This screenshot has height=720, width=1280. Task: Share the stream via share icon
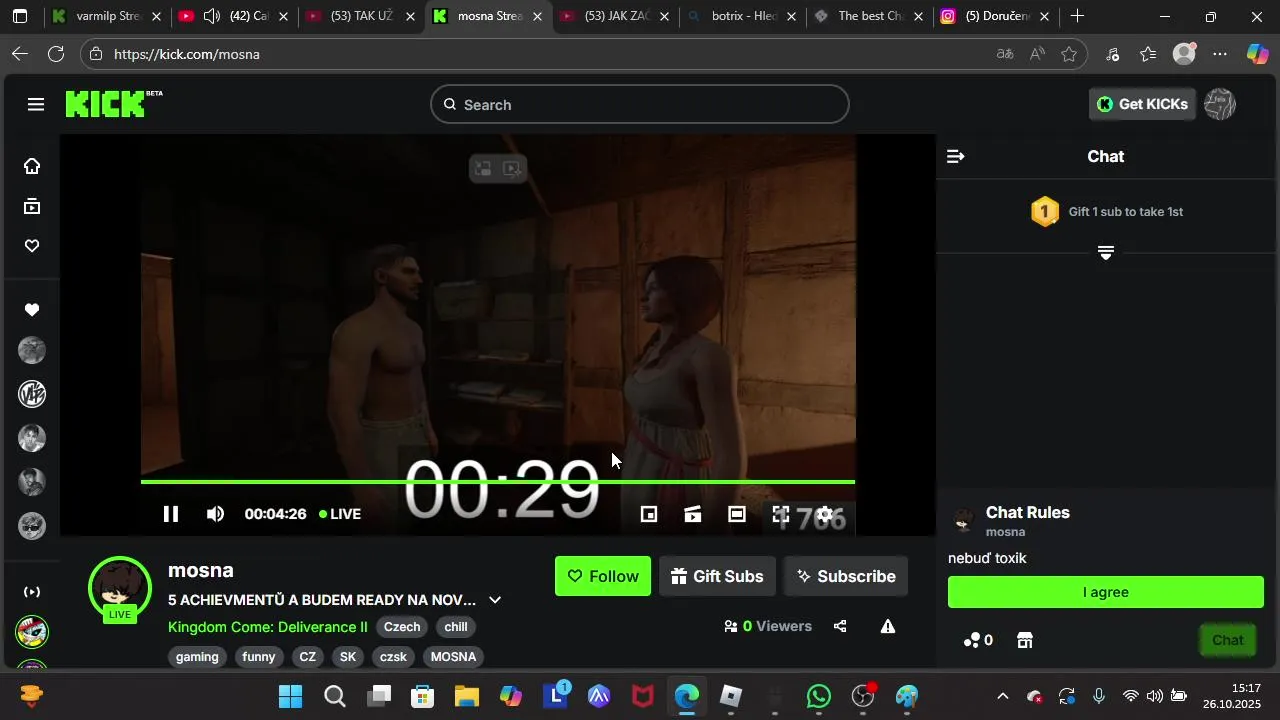click(840, 626)
